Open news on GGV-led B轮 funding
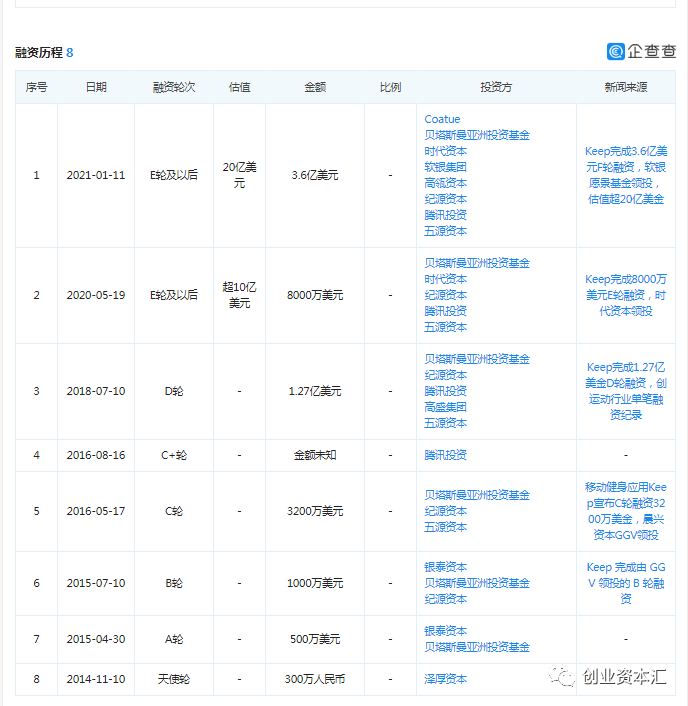The image size is (688, 706). (x=626, y=583)
